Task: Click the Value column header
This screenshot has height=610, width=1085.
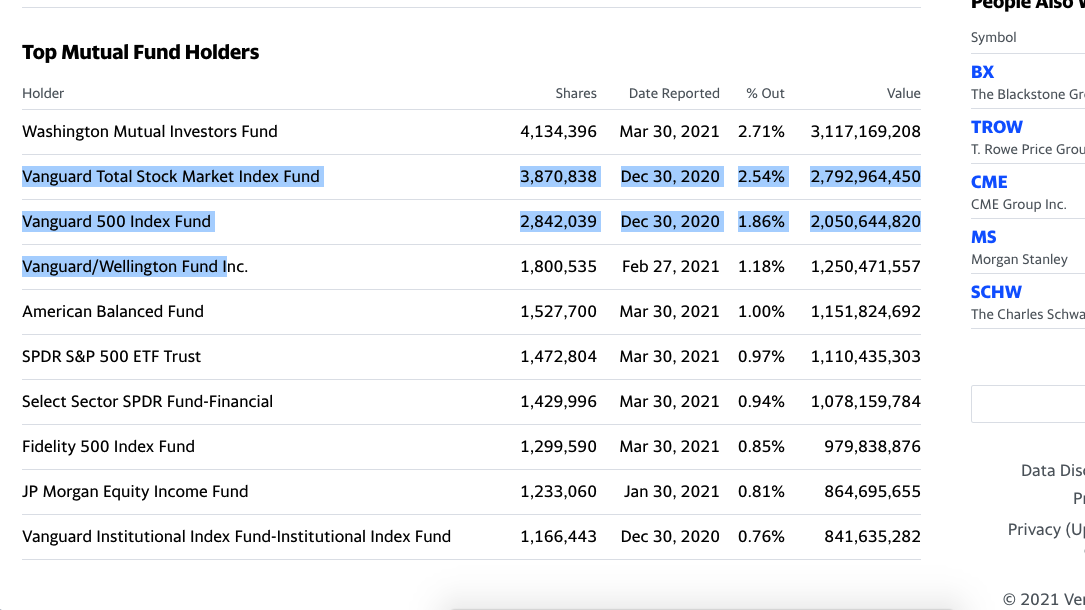Action: tap(904, 93)
